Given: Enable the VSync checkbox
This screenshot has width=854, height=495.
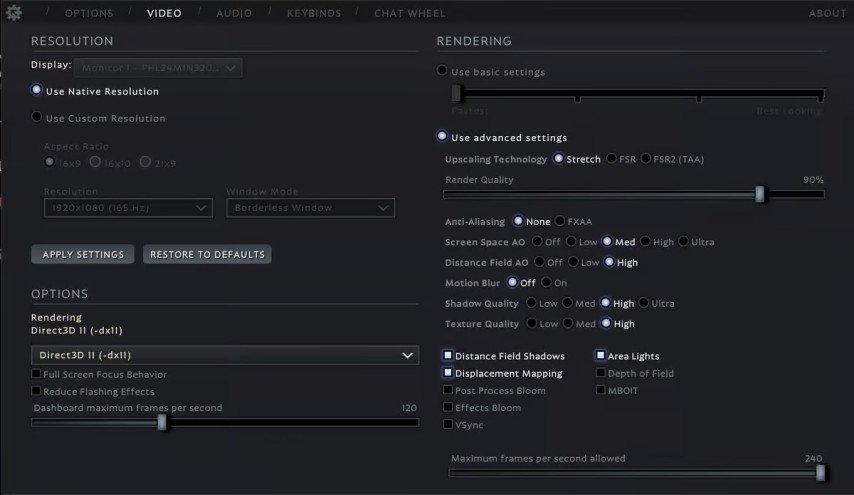Looking at the screenshot, I should coord(449,424).
